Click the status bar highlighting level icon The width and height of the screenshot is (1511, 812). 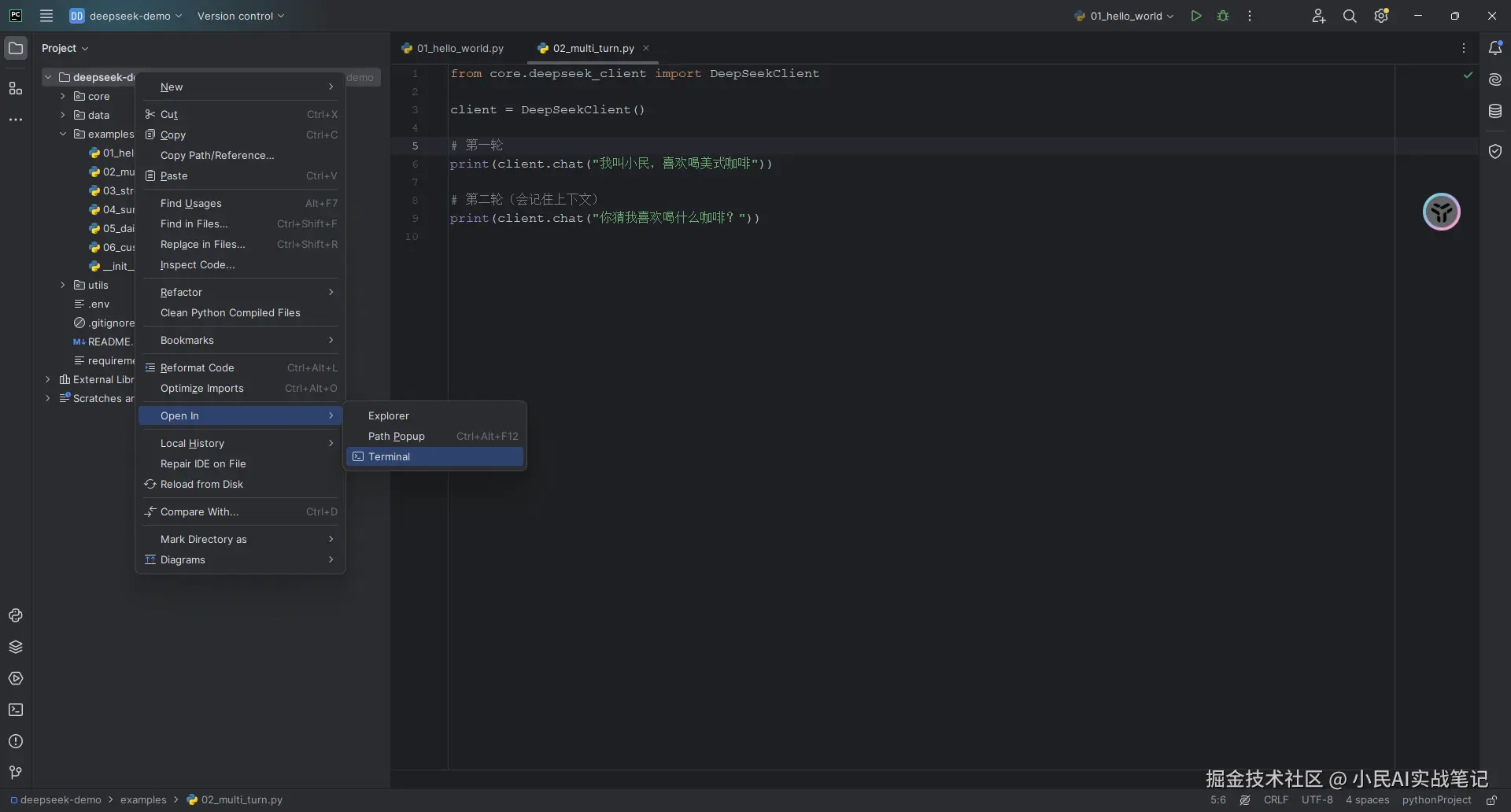click(1245, 800)
